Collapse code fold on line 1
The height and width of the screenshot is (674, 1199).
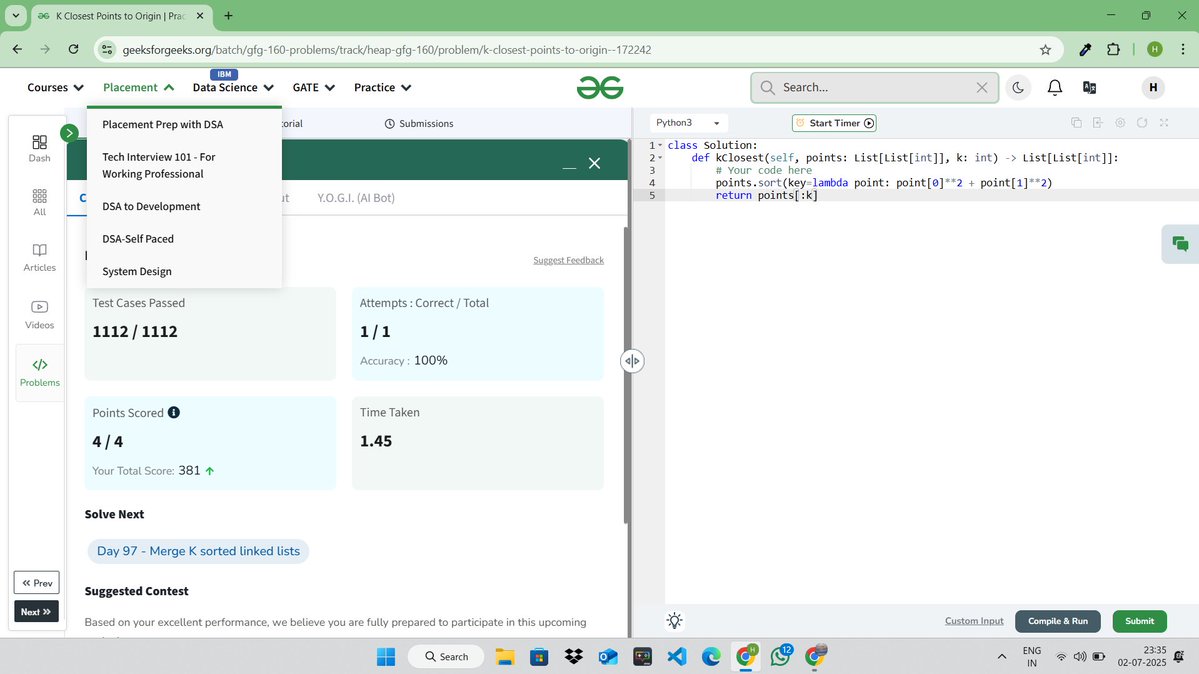point(660,145)
